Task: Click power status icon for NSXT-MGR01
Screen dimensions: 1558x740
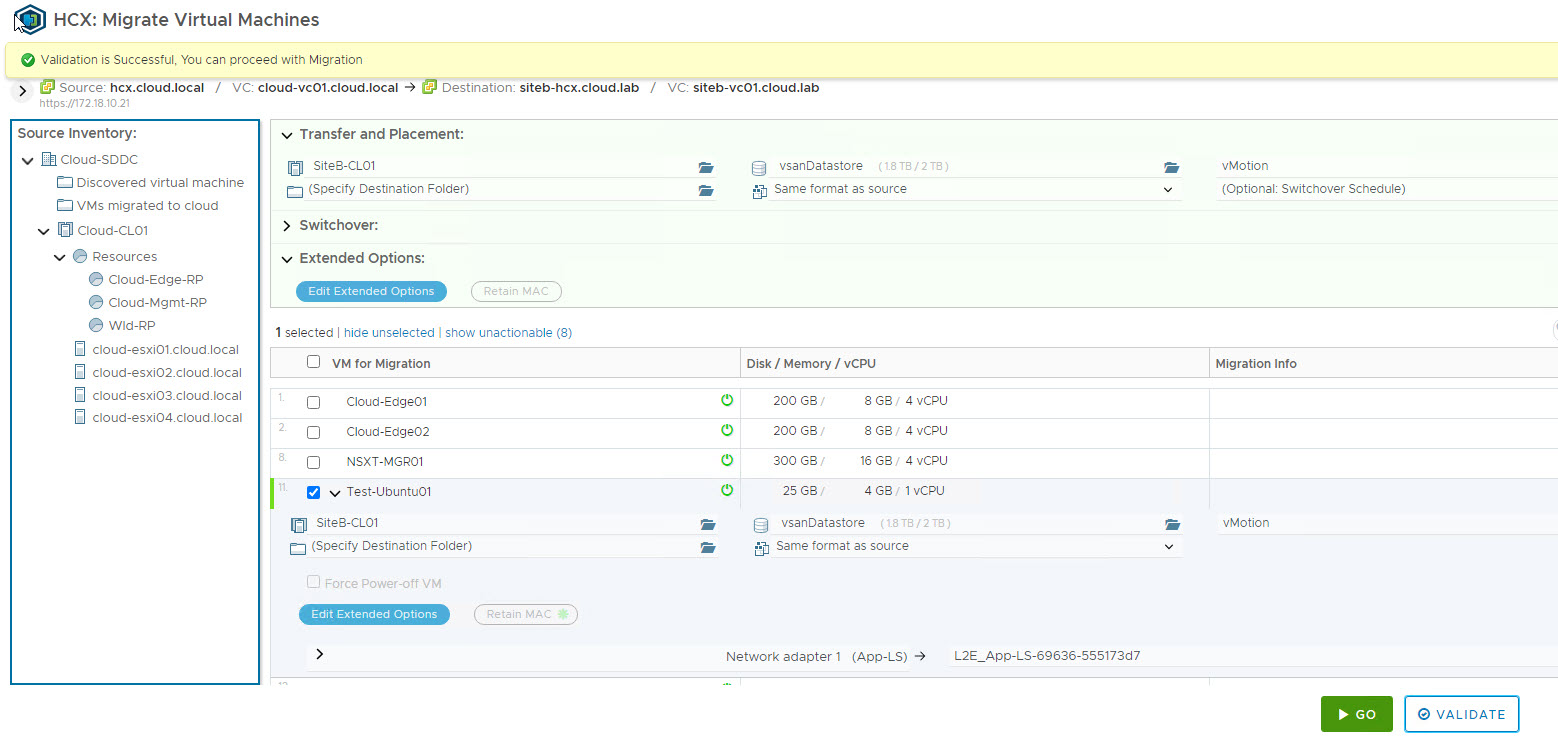Action: [x=727, y=461]
